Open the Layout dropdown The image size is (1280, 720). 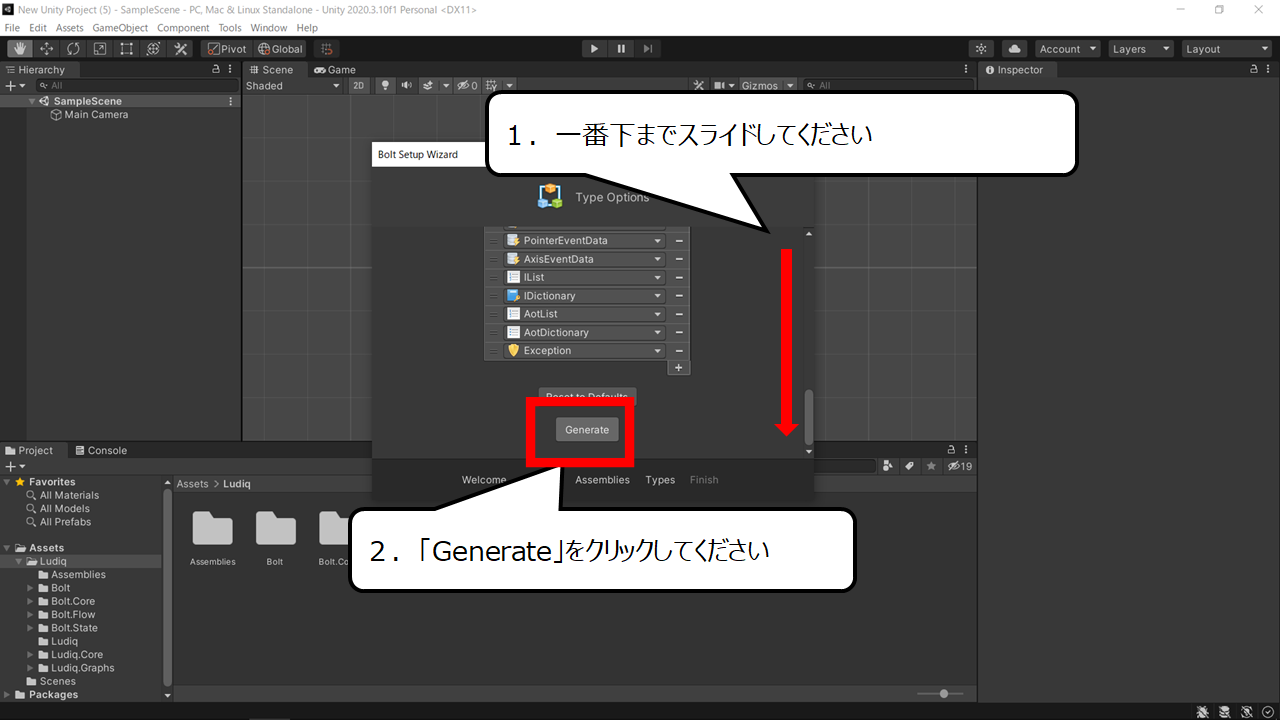point(1226,49)
